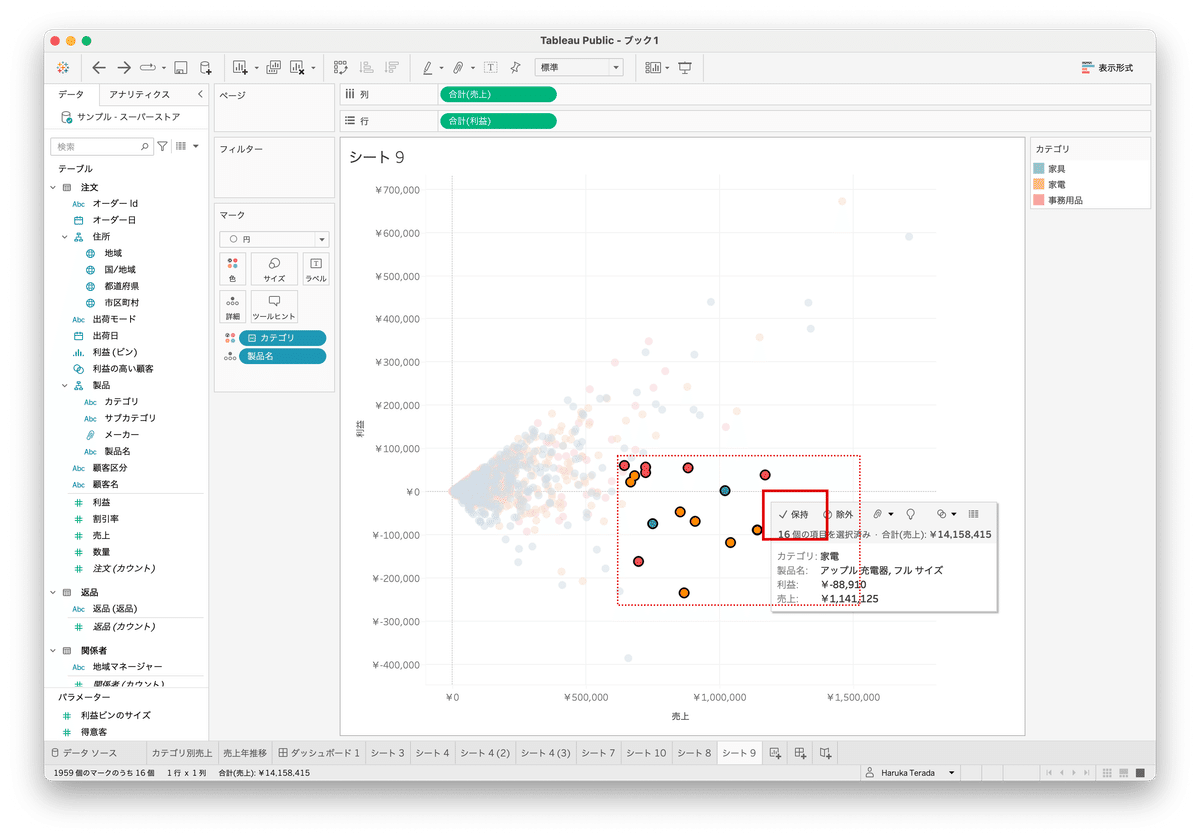Open the Tooltip mark card
Image resolution: width=1200 pixels, height=839 pixels.
pos(274,307)
